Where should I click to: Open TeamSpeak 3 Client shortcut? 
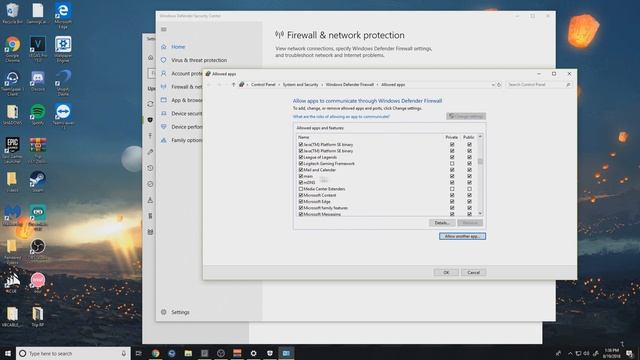tap(13, 82)
